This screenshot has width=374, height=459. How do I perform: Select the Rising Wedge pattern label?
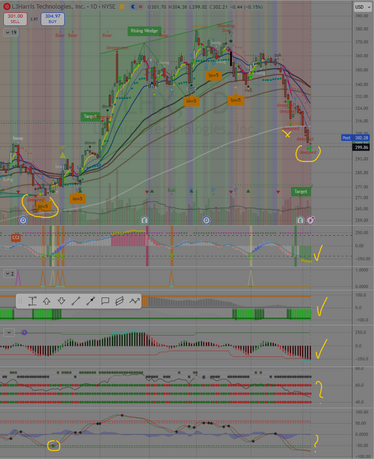click(144, 31)
